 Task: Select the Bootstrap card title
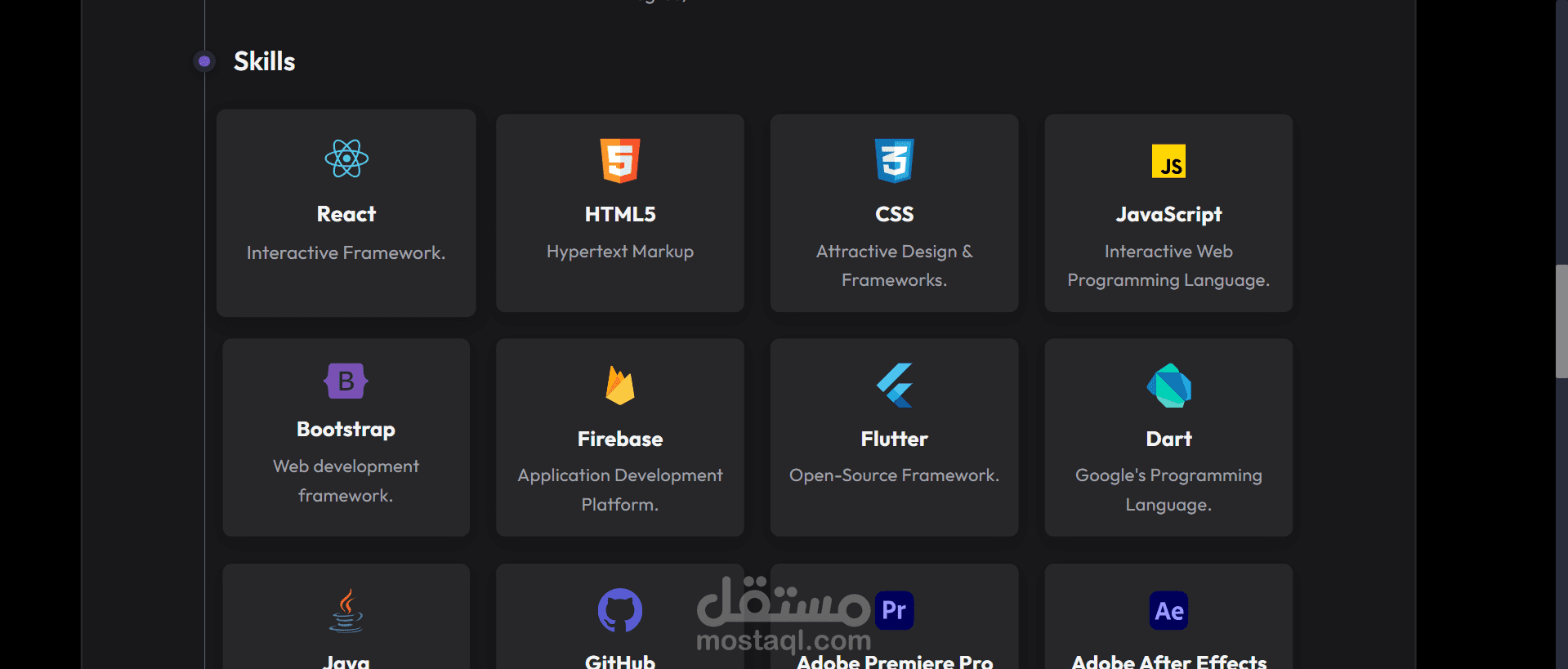tap(346, 430)
